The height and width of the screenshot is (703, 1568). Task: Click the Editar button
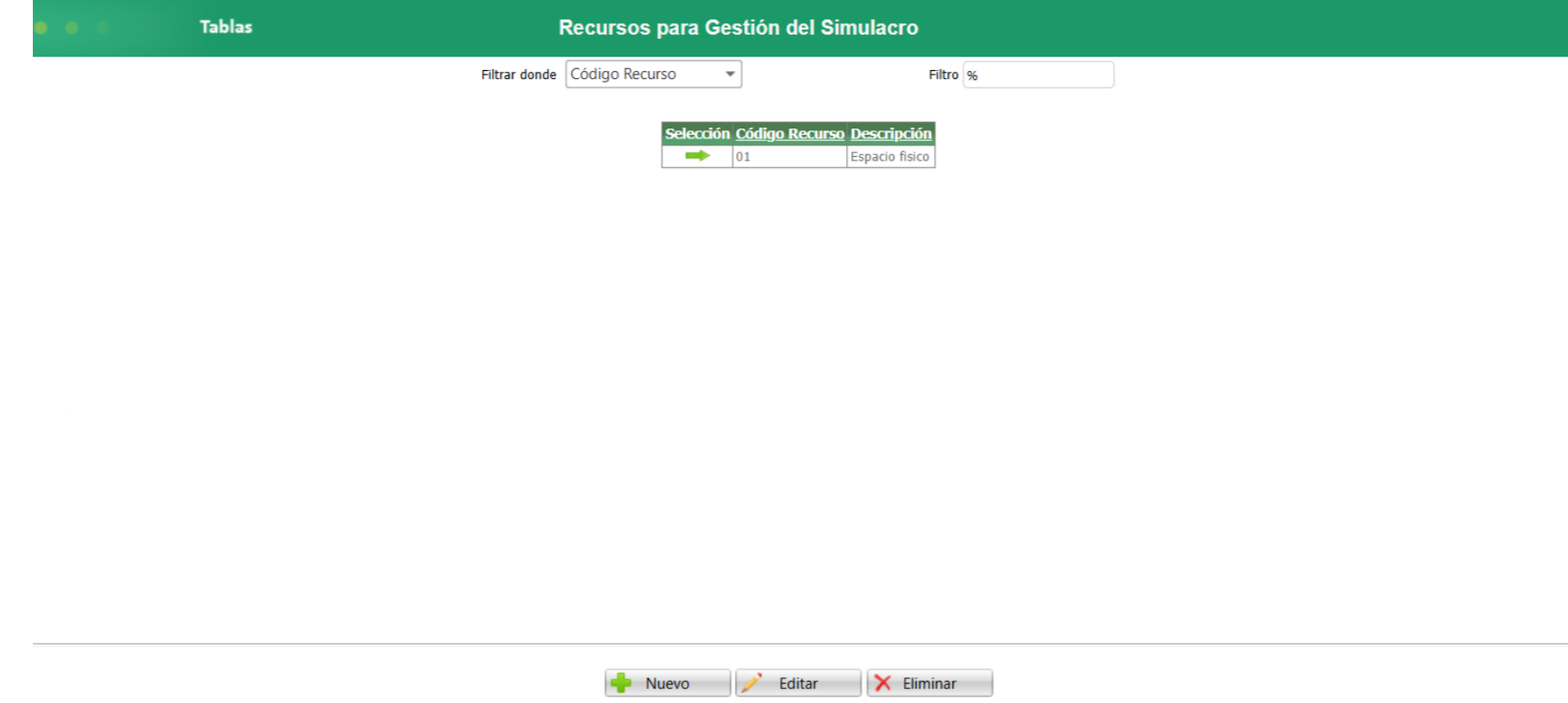click(x=798, y=683)
